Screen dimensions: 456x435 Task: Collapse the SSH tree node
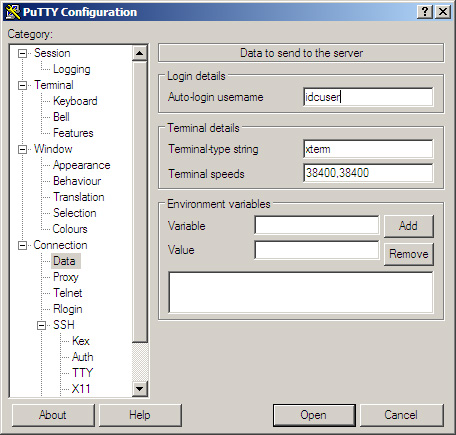(x=41, y=325)
